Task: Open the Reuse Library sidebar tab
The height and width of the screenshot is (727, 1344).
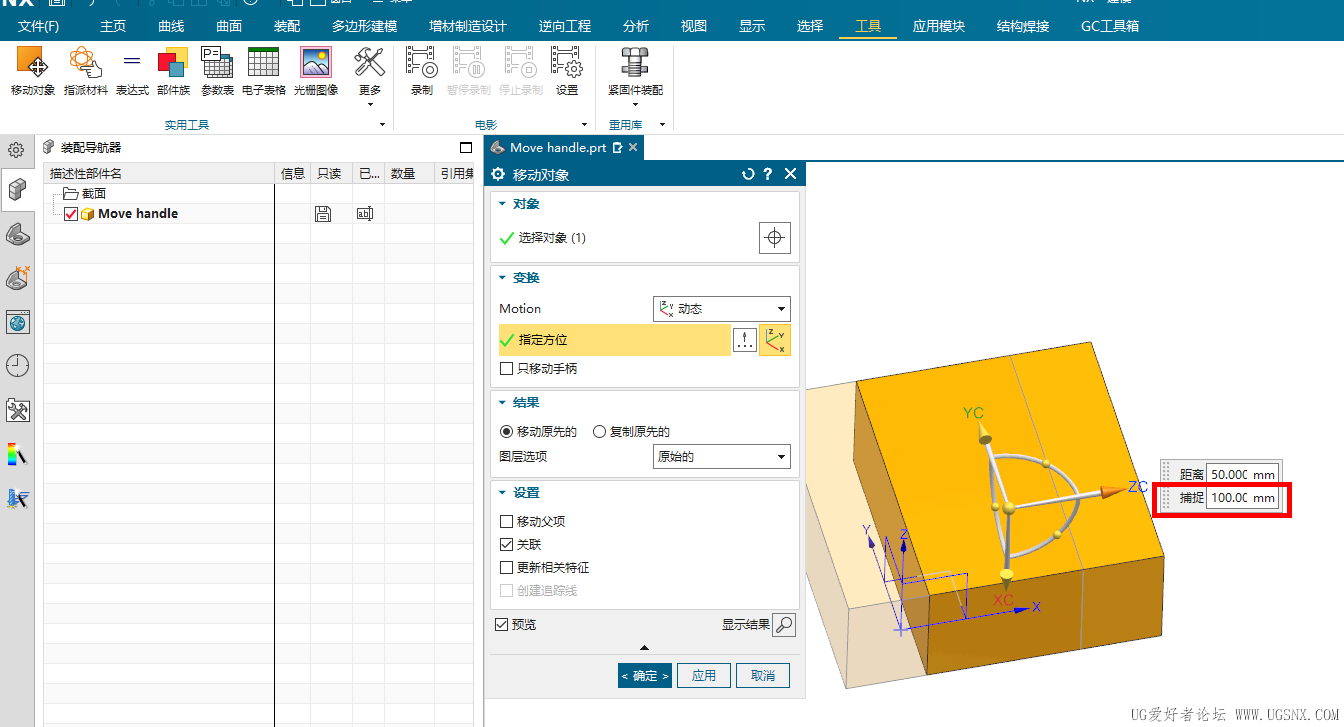Action: coord(17,278)
